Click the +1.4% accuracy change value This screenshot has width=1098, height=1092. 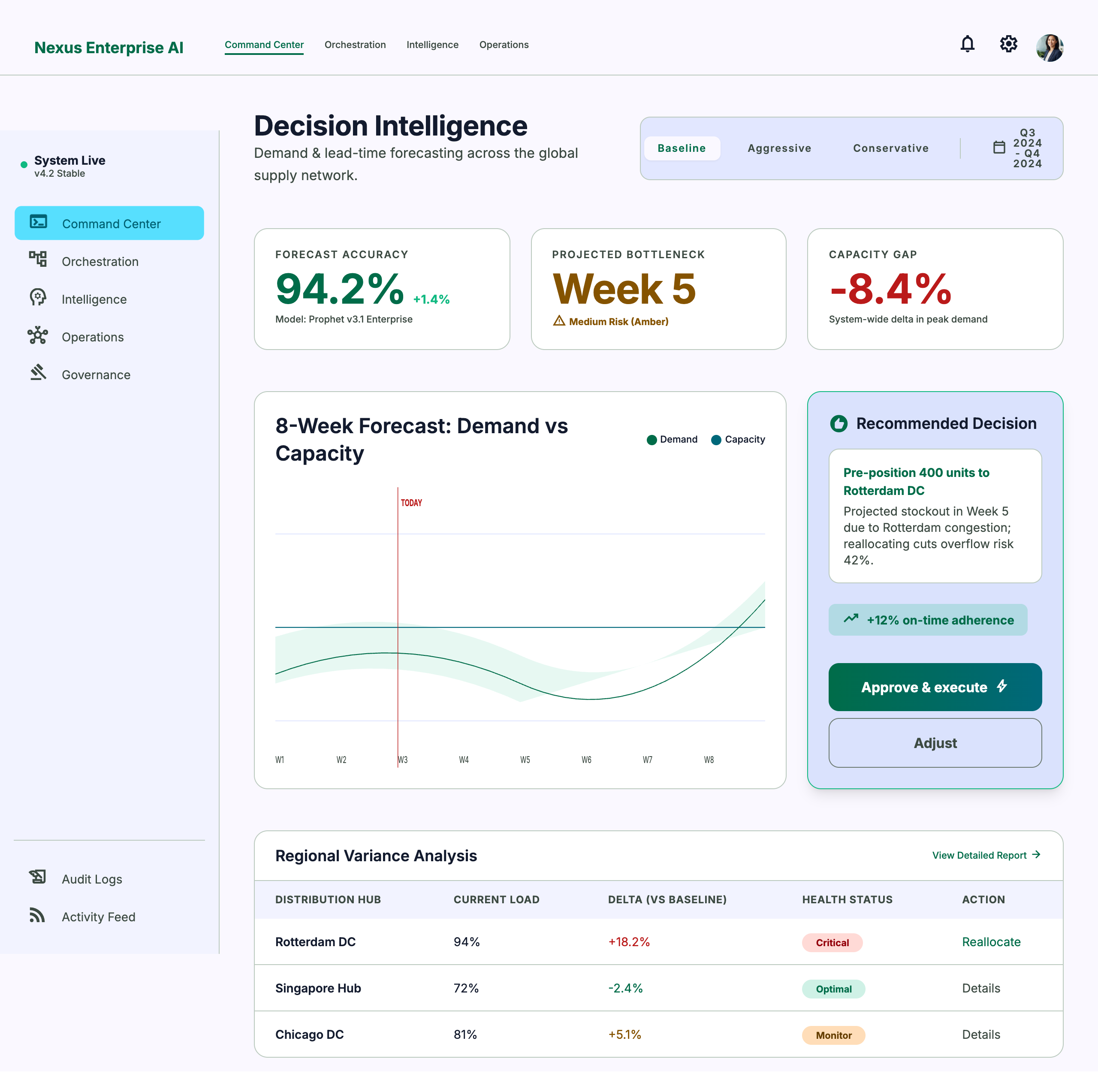pyautogui.click(x=431, y=299)
